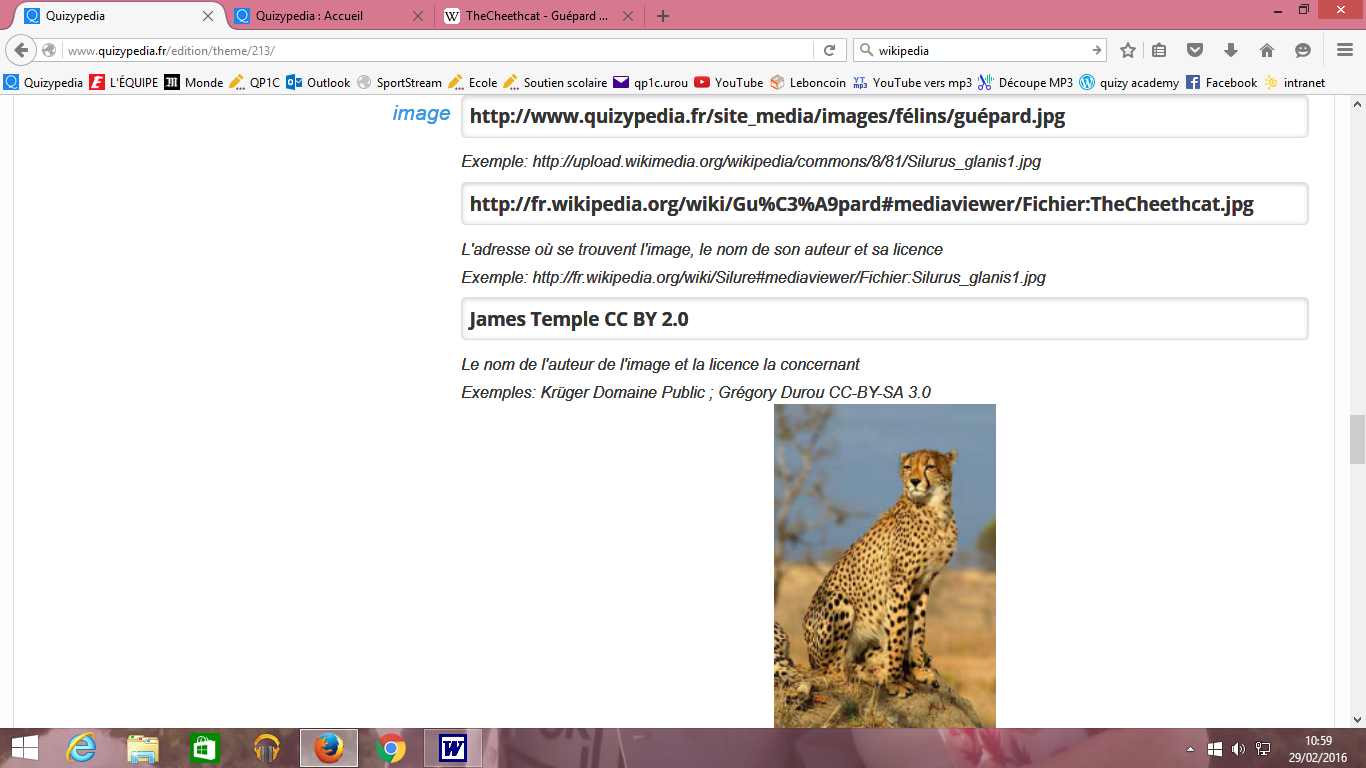Open the Firefox hamburger menu
1366x768 pixels.
point(1345,50)
